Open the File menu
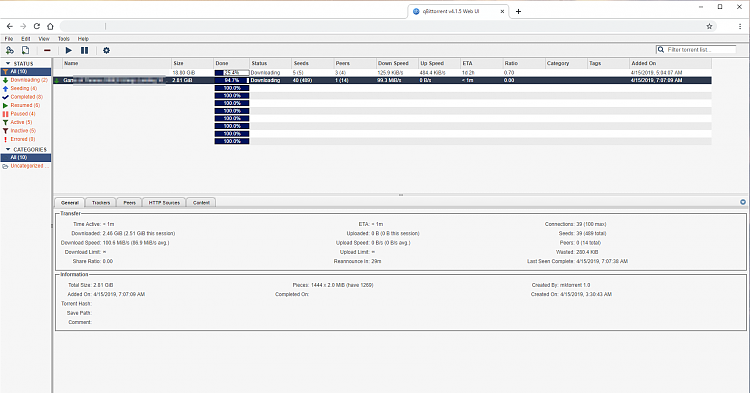This screenshot has width=750, height=393. tap(9, 39)
